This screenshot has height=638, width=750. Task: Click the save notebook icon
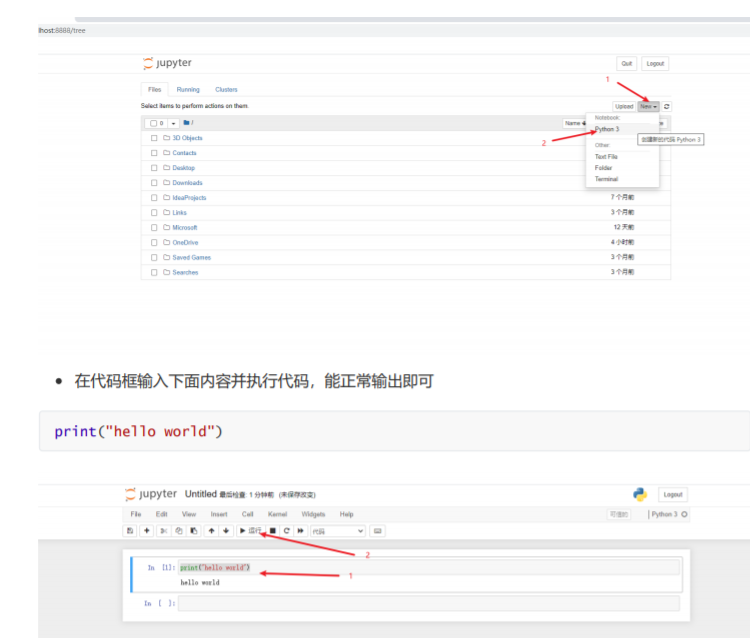(130, 531)
